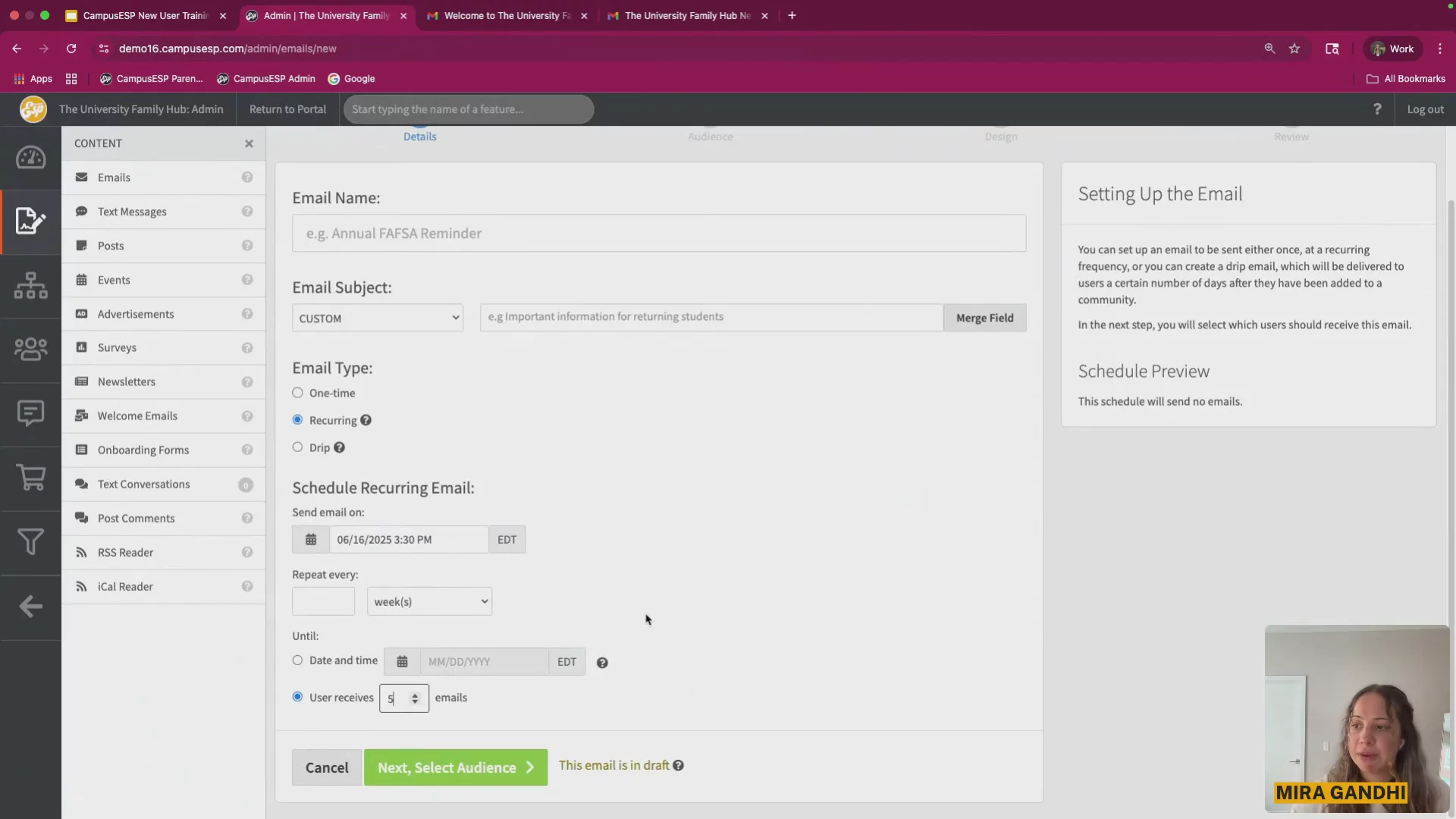The image size is (1456, 819).
Task: Open Newsletters in the Content menu
Action: coord(126,381)
